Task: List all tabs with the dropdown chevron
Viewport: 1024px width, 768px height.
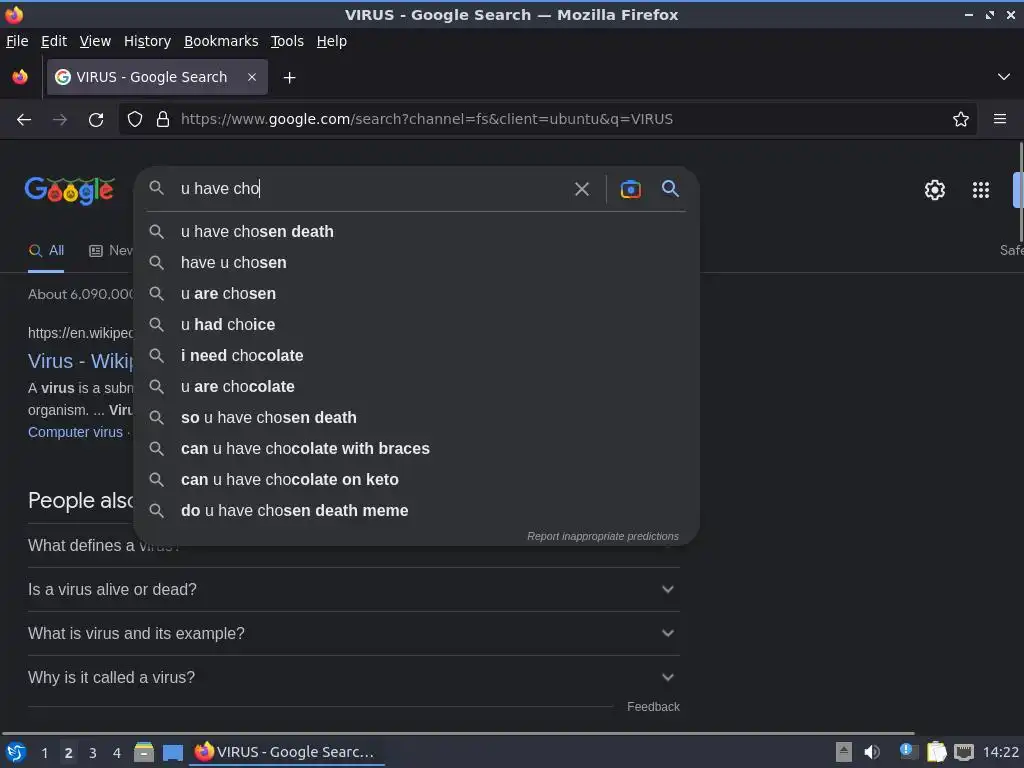Action: point(1003,77)
